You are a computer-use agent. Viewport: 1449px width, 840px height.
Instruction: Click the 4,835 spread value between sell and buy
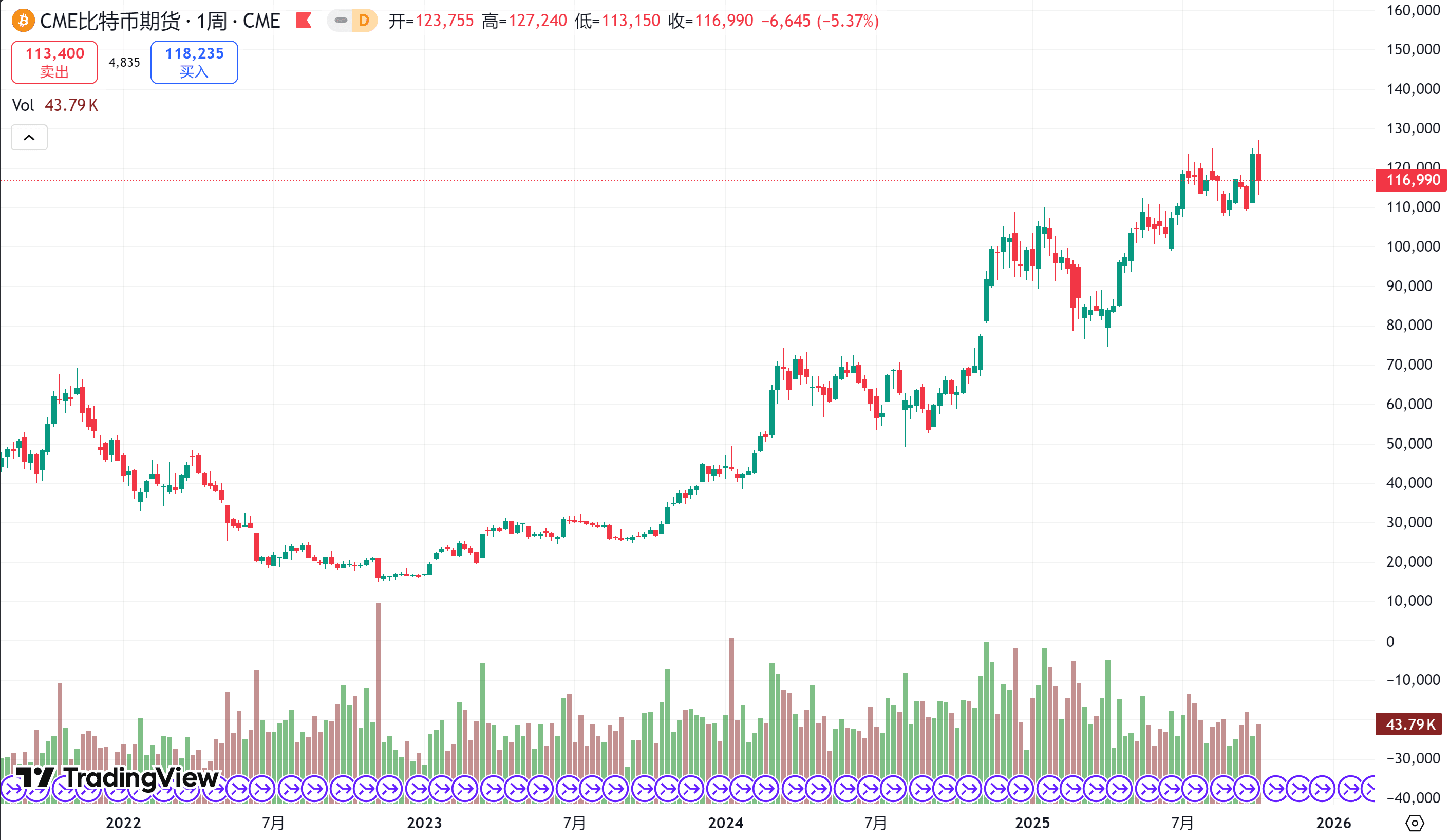(x=124, y=62)
